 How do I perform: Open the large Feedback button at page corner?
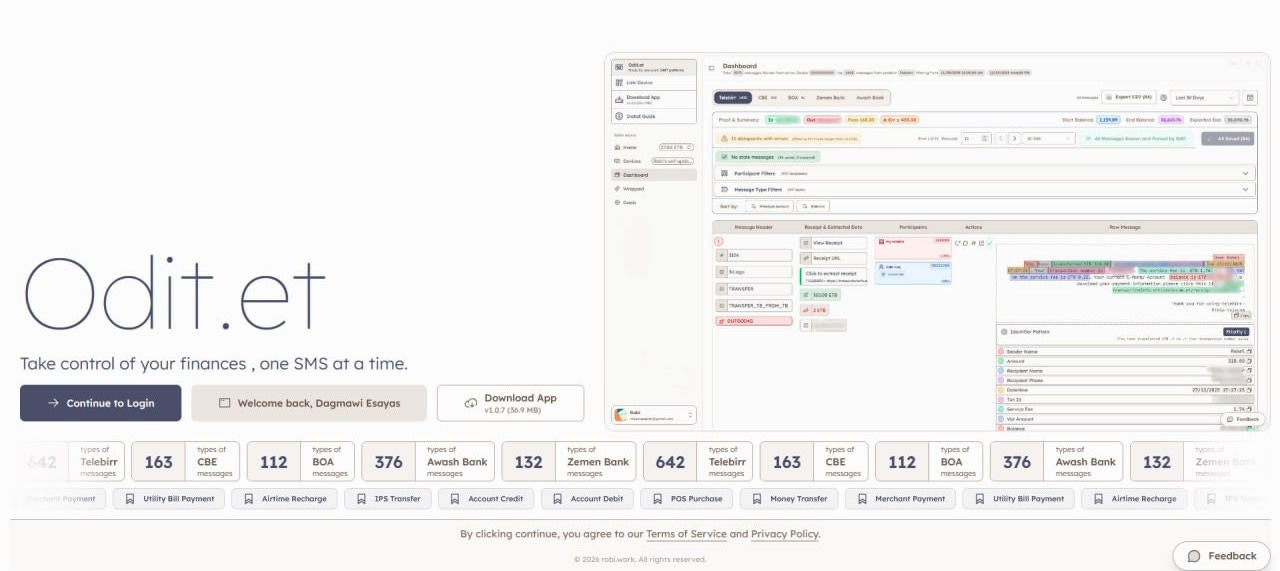[x=1221, y=556]
